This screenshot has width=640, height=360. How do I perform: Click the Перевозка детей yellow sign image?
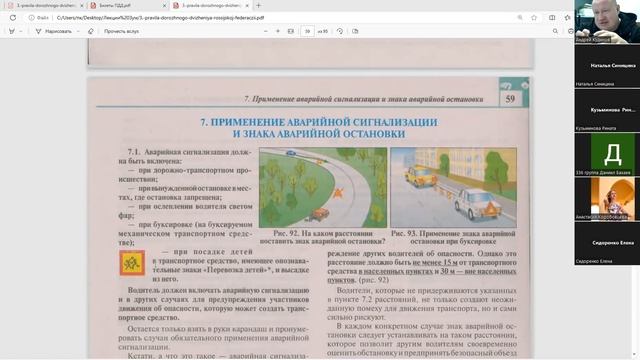tap(132, 263)
